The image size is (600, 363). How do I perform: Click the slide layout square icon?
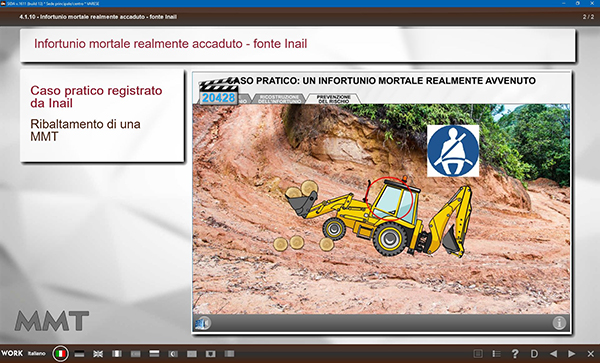pyautogui.click(x=478, y=354)
